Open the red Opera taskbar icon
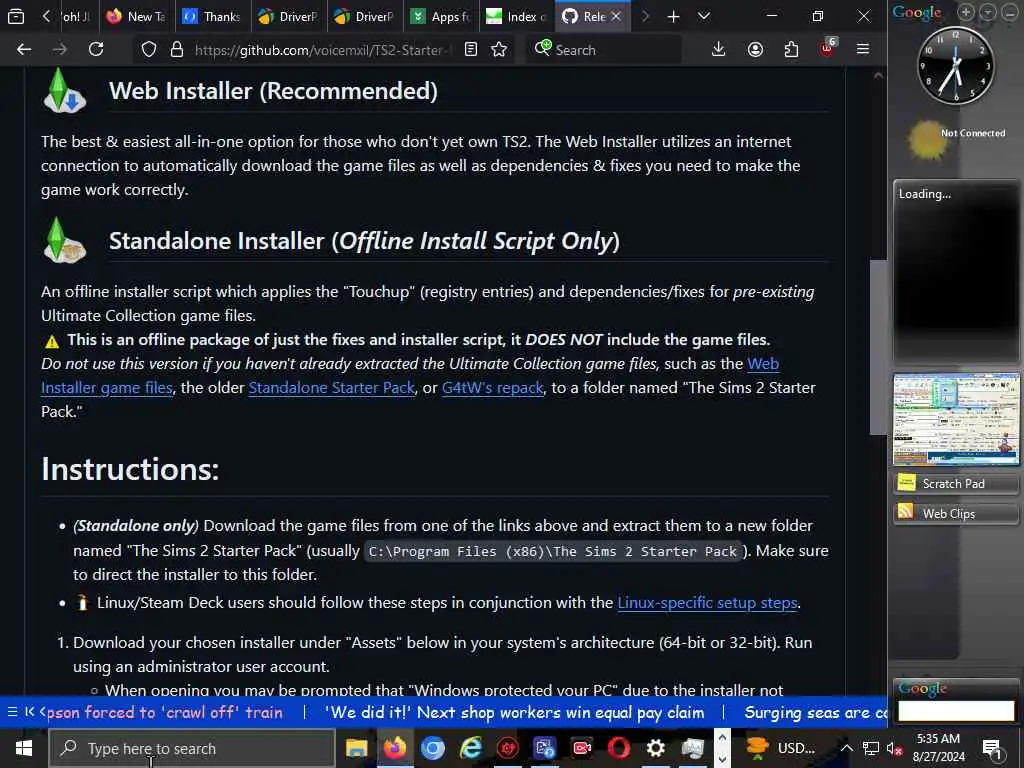Viewport: 1024px width, 768px height. [x=618, y=748]
